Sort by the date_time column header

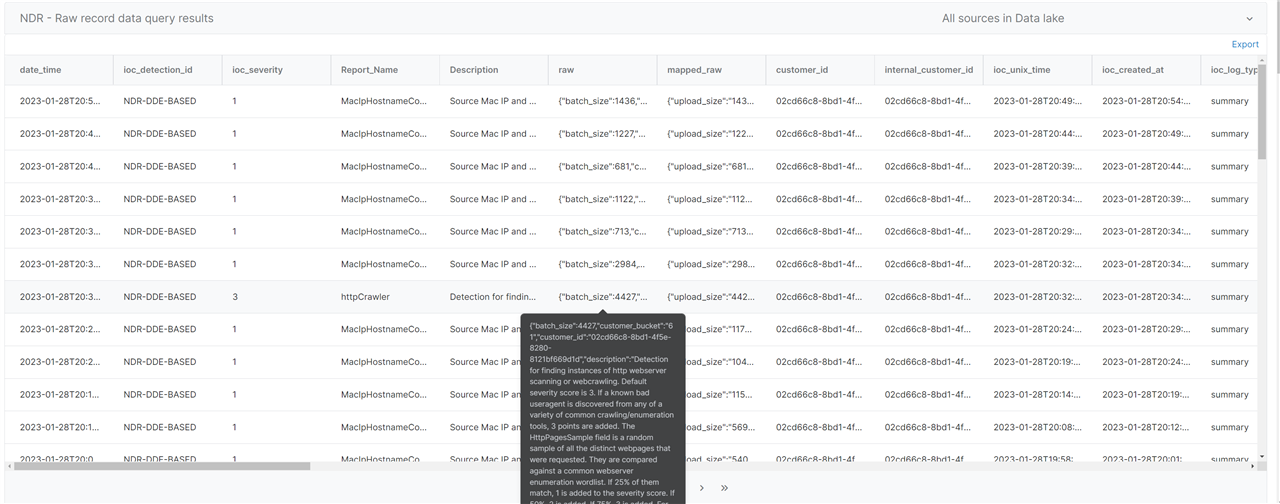point(40,70)
